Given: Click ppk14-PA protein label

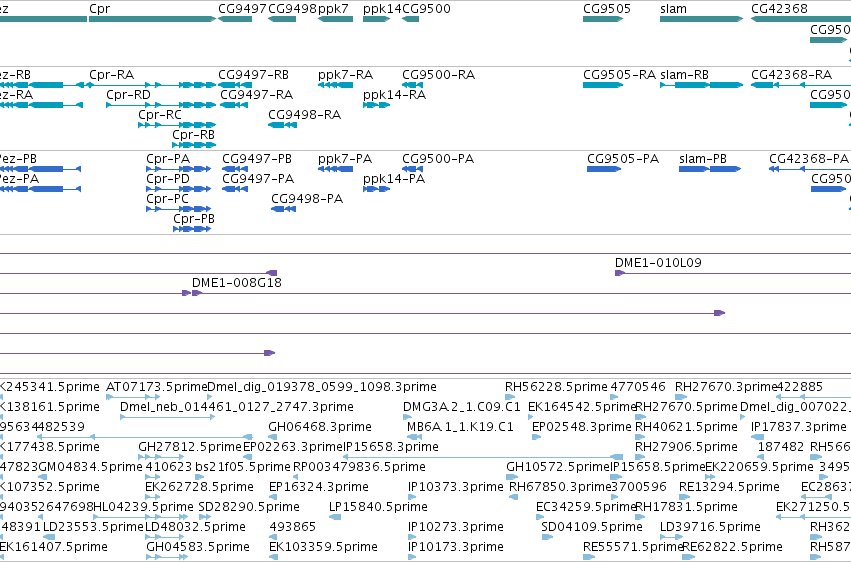Looking at the screenshot, I should click(x=394, y=178).
